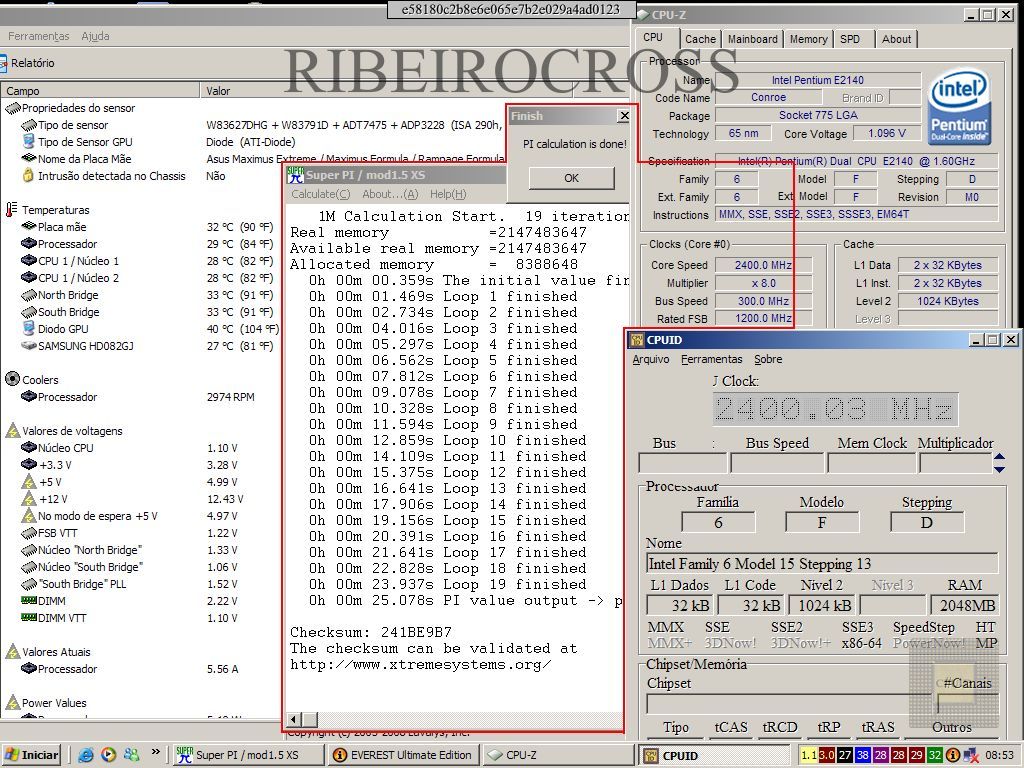Click the 2048MB RAM value in CPUID
This screenshot has height=768, width=1024.
(965, 605)
